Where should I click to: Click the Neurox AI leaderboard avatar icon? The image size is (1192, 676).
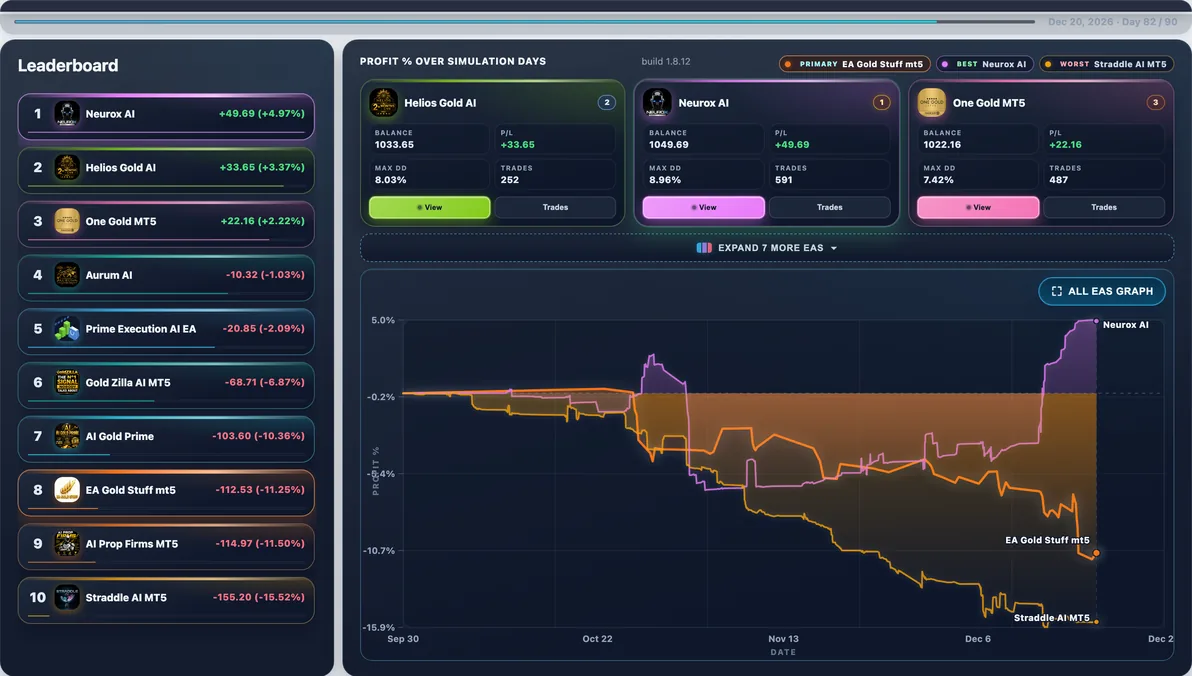[x=67, y=114]
